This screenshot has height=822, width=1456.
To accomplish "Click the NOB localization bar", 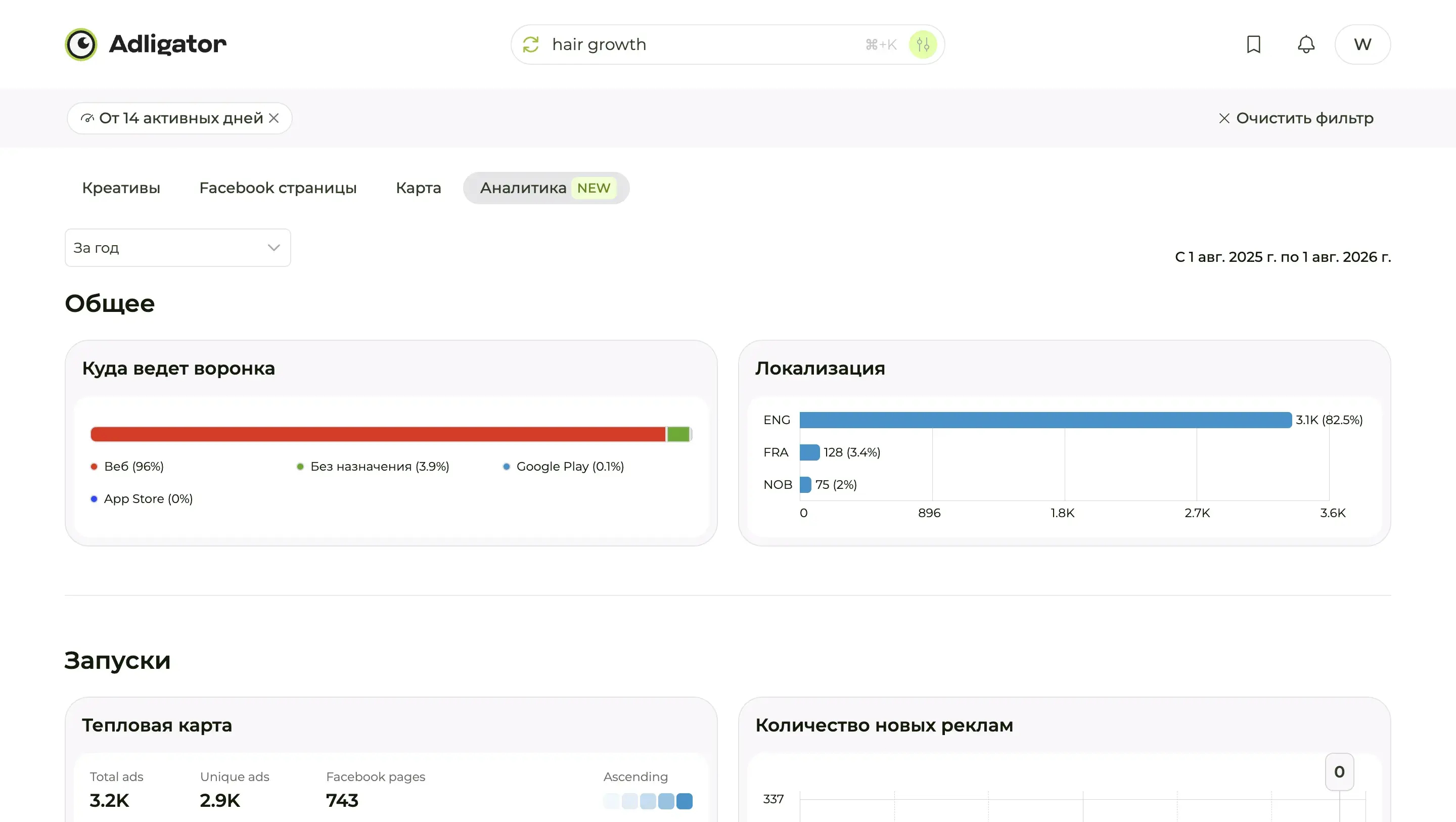I will coord(805,484).
